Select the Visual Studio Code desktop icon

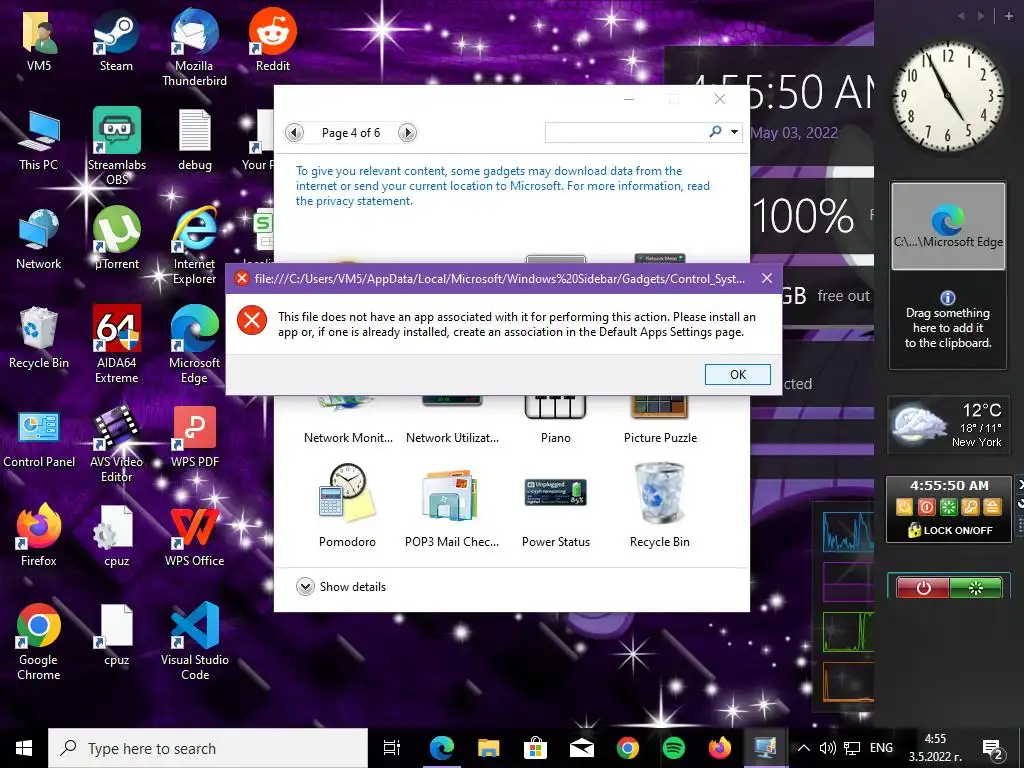(195, 642)
